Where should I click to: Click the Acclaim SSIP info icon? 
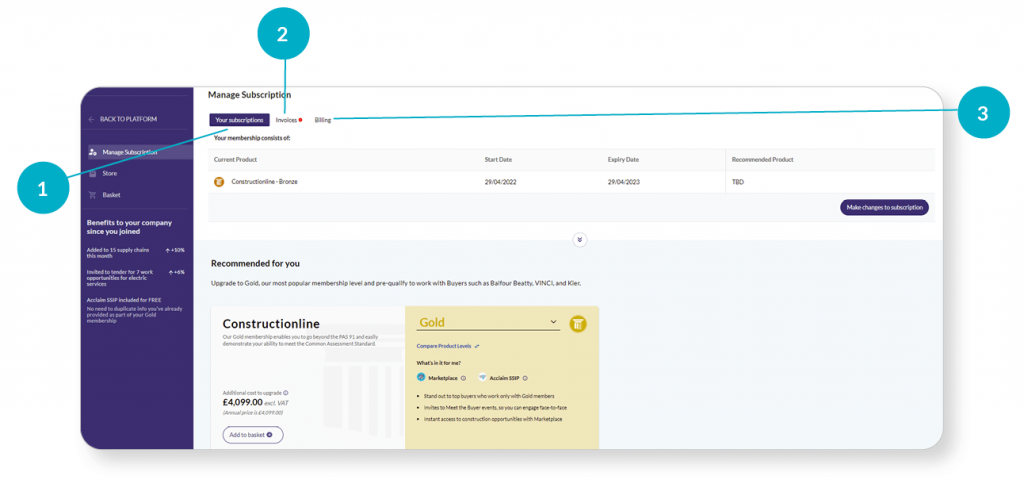point(524,378)
